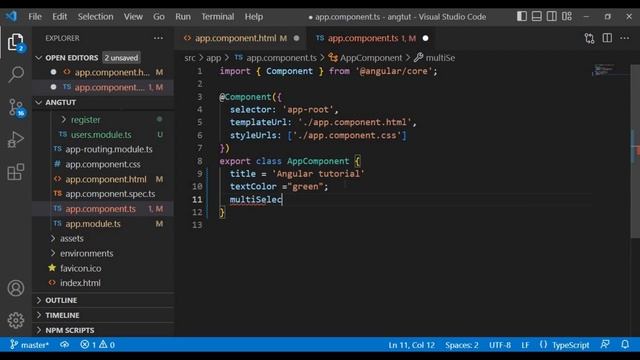This screenshot has height=360, width=640.
Task: Open the View menu
Action: pyautogui.click(x=133, y=17)
